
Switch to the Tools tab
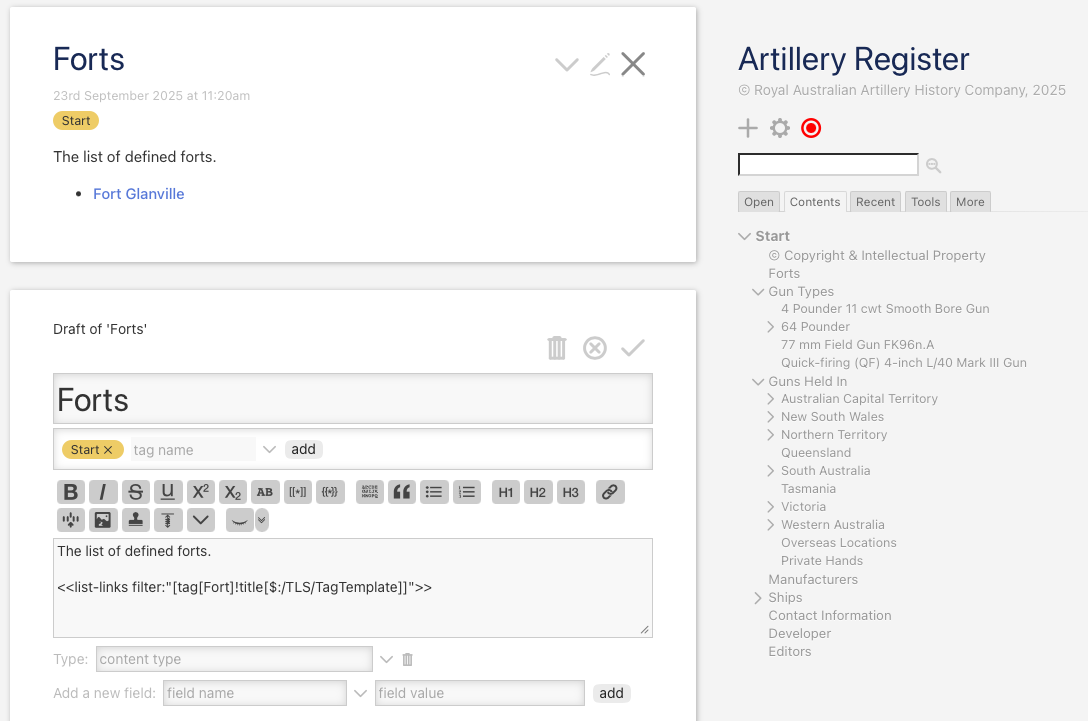click(925, 202)
